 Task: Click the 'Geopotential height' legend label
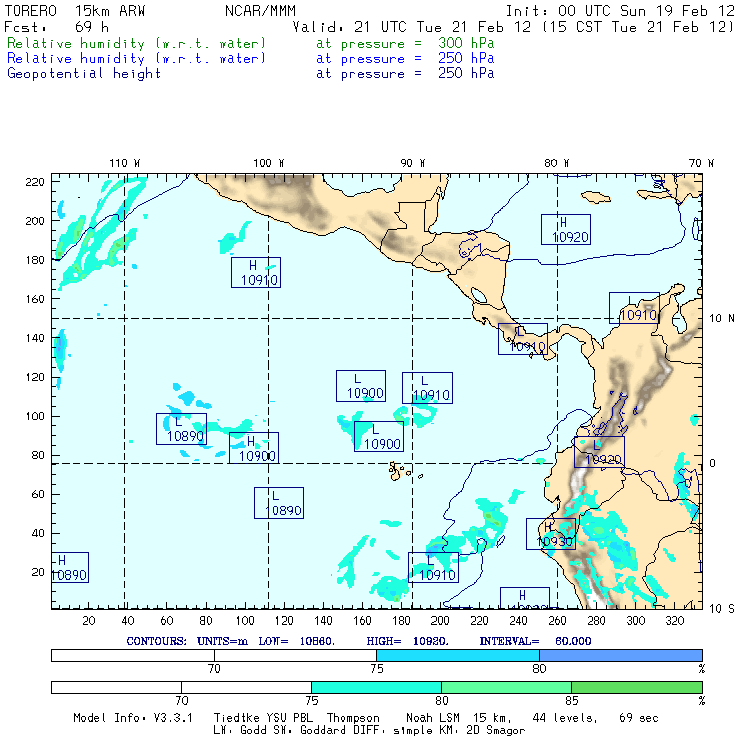click(84, 74)
